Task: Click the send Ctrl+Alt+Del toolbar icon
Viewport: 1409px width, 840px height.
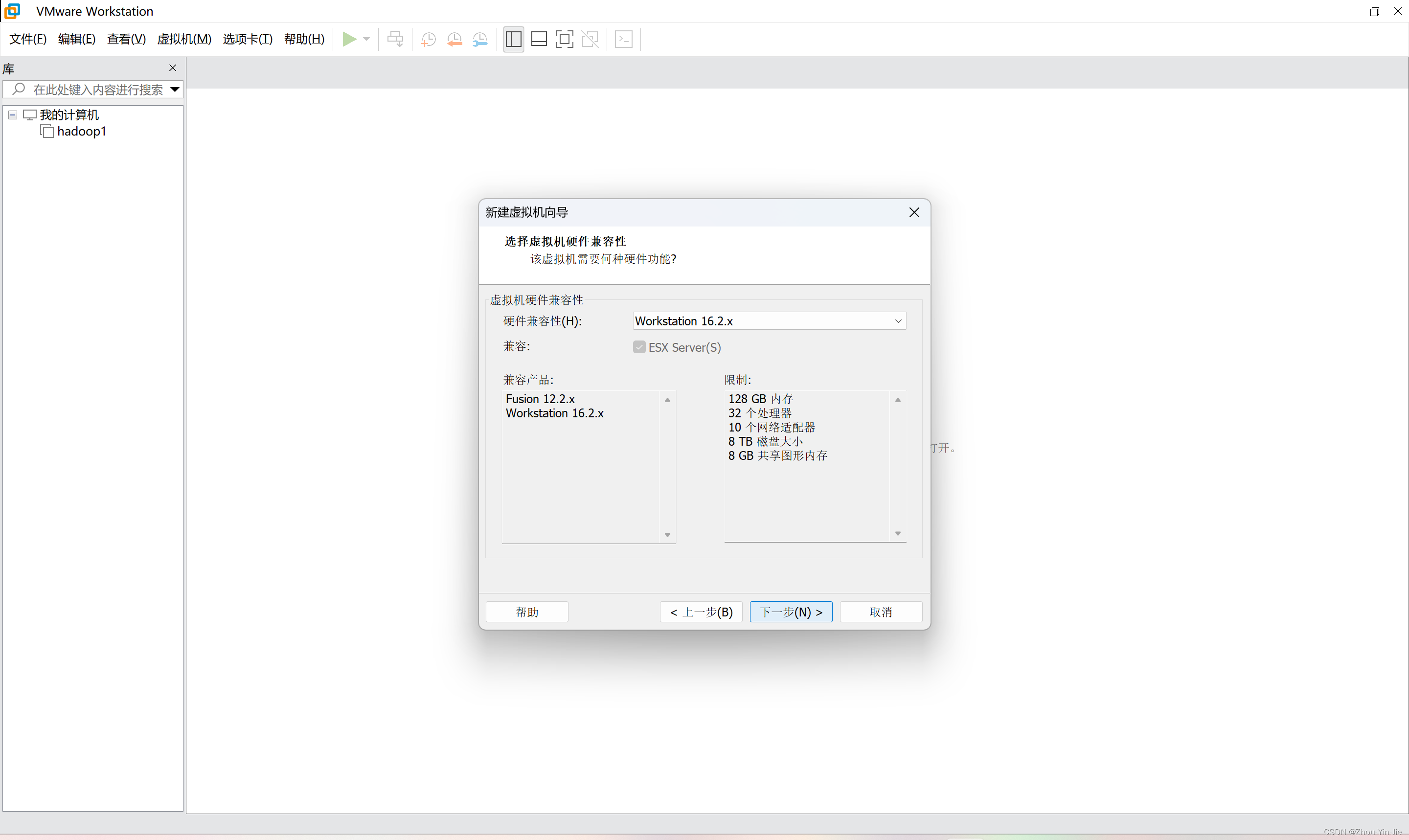Action: [x=395, y=39]
